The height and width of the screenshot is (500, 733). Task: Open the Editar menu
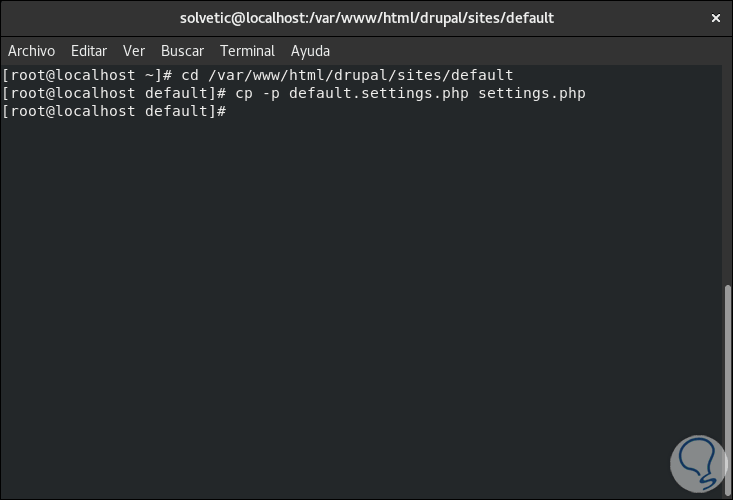pos(89,51)
